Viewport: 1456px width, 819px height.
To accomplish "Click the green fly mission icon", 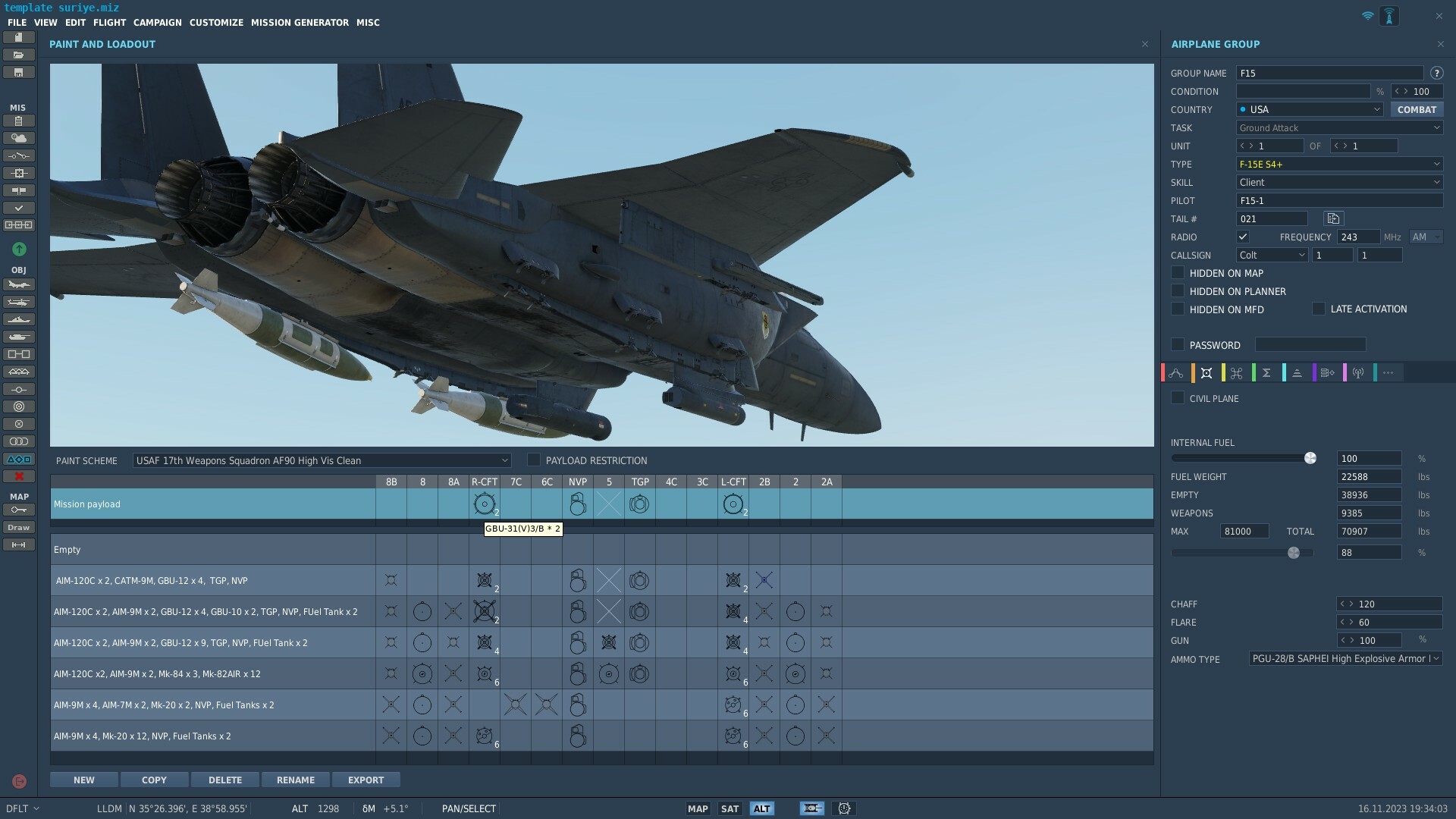I will (x=19, y=249).
